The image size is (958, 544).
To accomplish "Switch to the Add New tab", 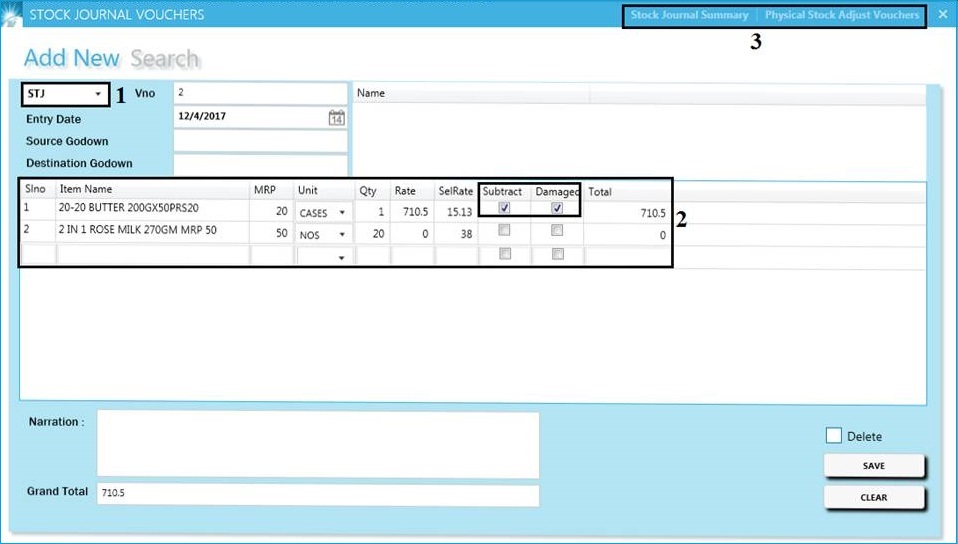I will (x=71, y=58).
